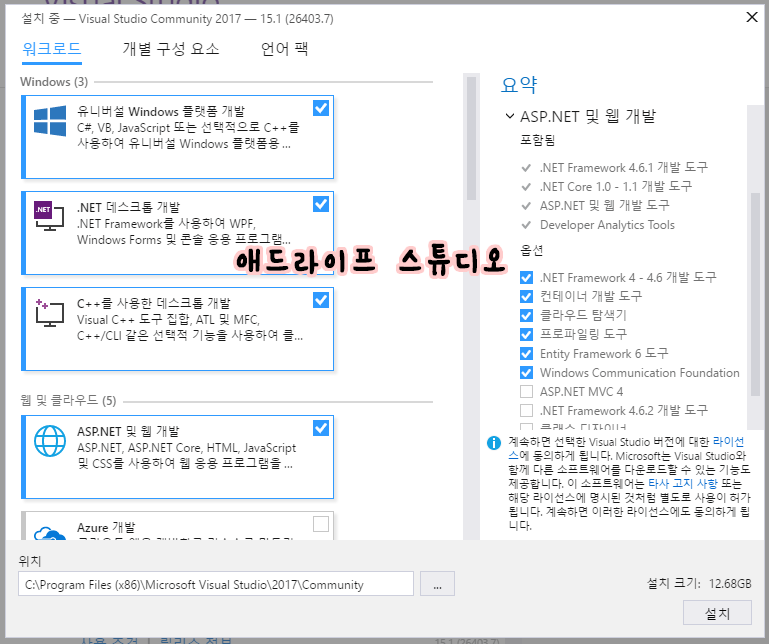The height and width of the screenshot is (644, 769).
Task: Toggle the profiling tools option checkbox
Action: (526, 335)
